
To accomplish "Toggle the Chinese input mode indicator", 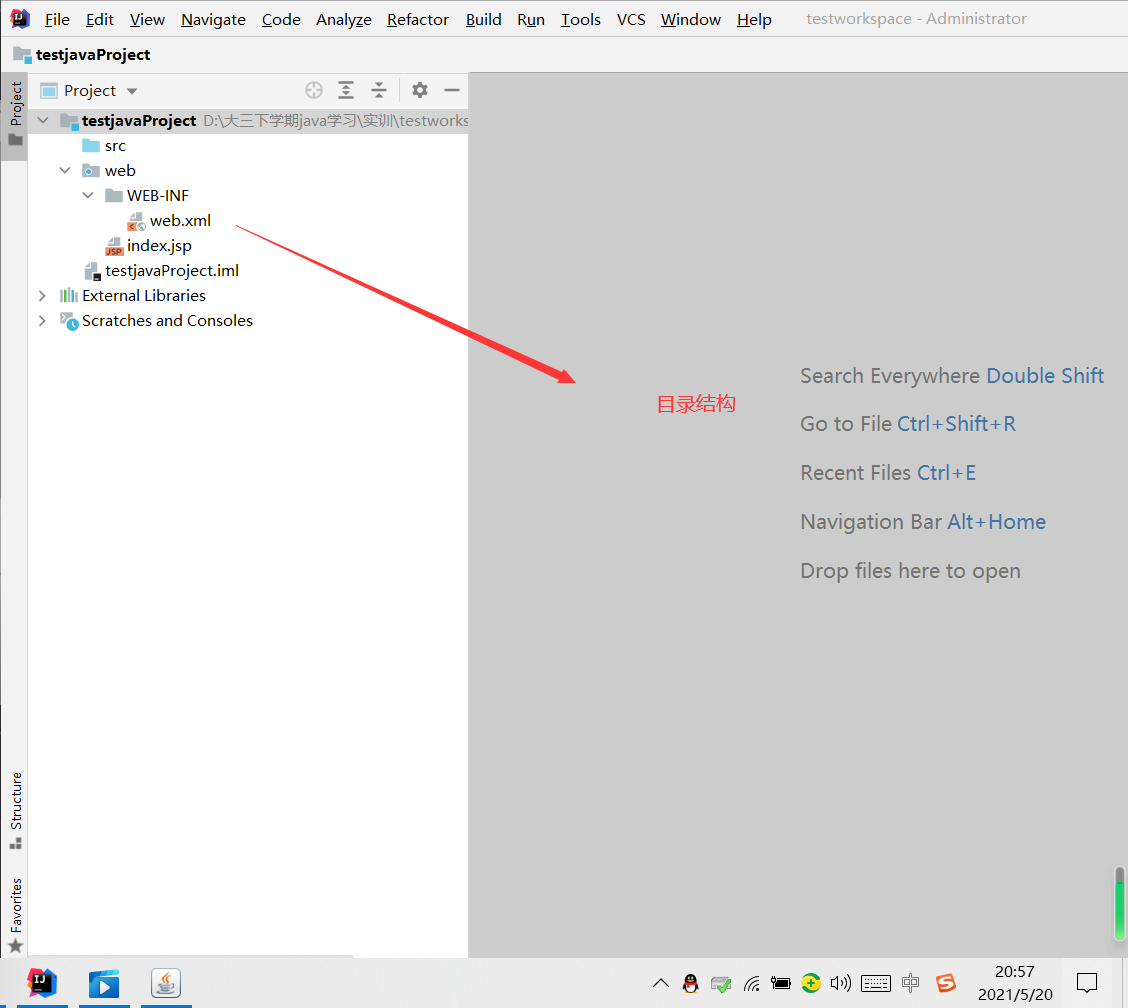I will (x=910, y=983).
